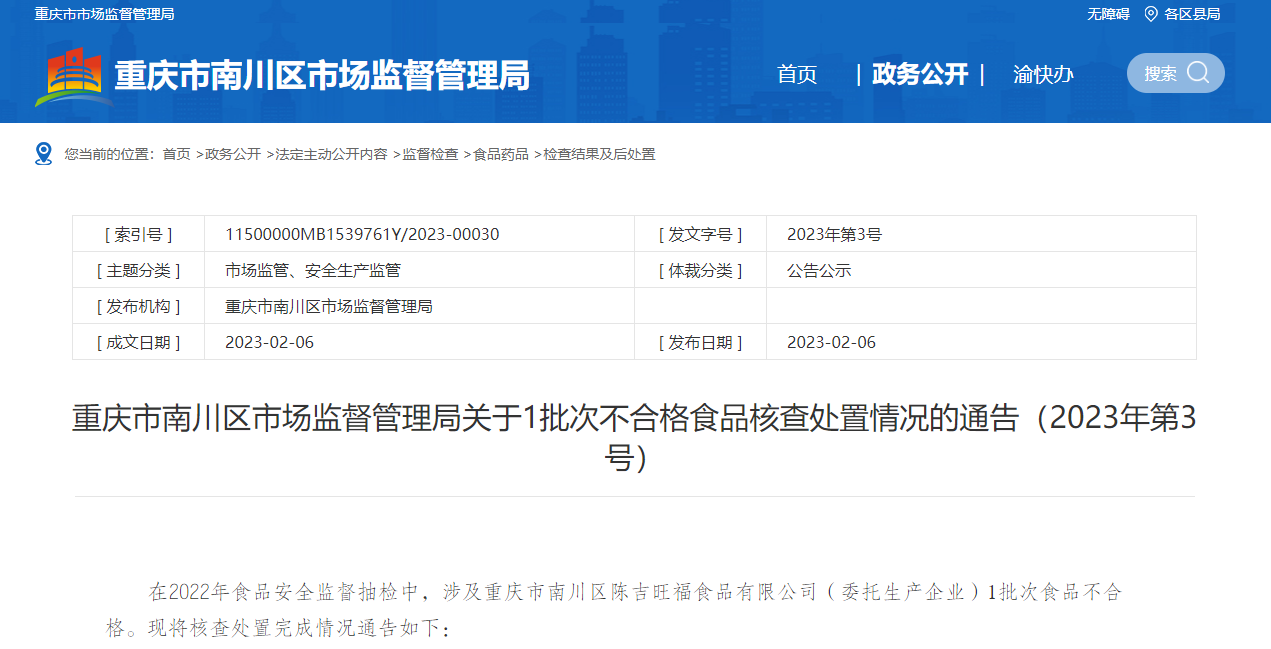
Task: Click the site title 重庆市南川区市场监督管理局
Action: coord(322,76)
